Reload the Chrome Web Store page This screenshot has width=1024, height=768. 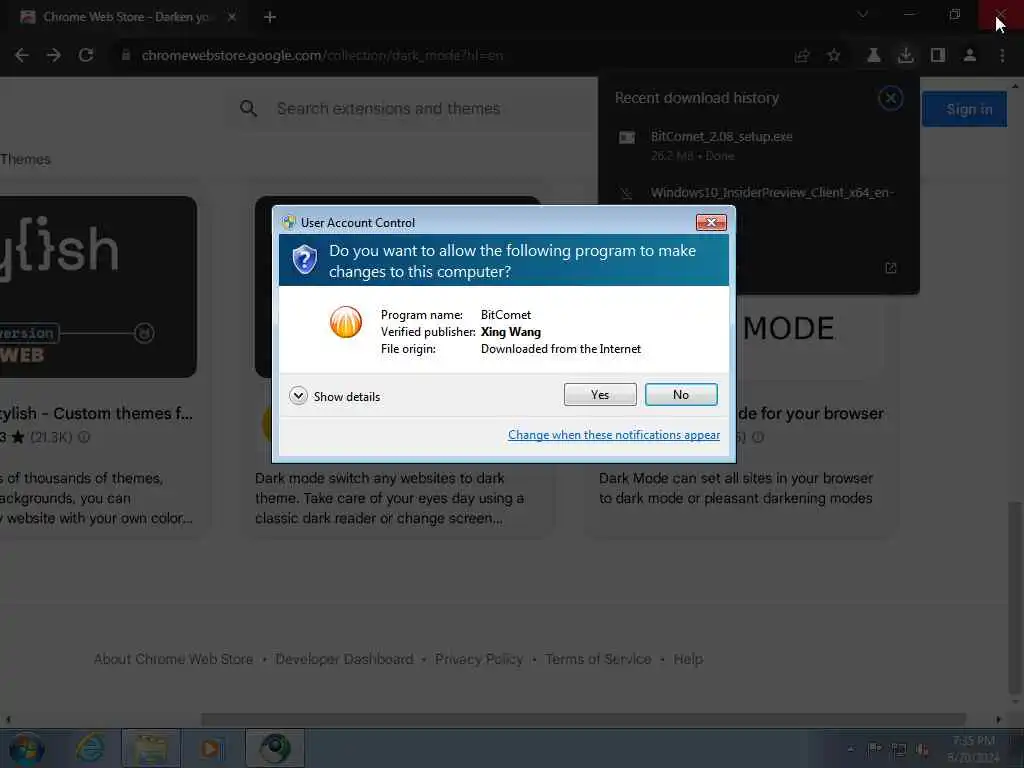(86, 56)
